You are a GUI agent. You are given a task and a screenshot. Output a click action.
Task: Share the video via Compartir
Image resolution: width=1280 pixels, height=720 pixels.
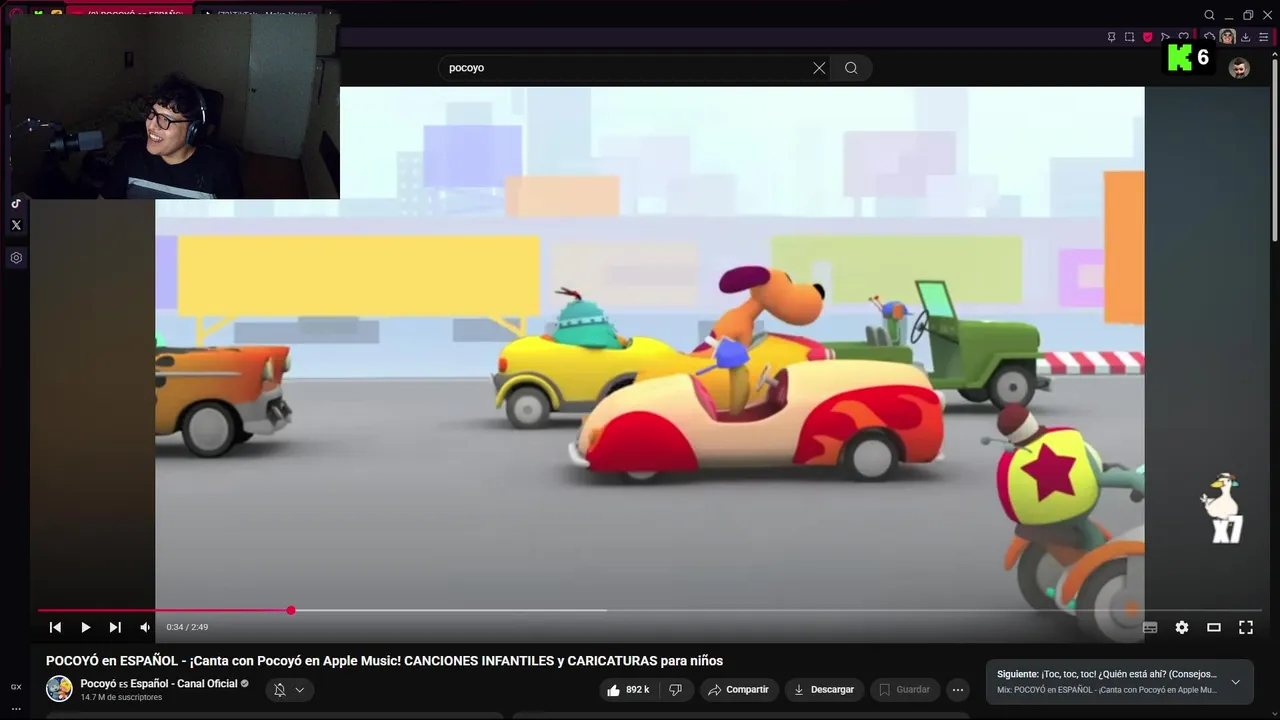(x=738, y=689)
